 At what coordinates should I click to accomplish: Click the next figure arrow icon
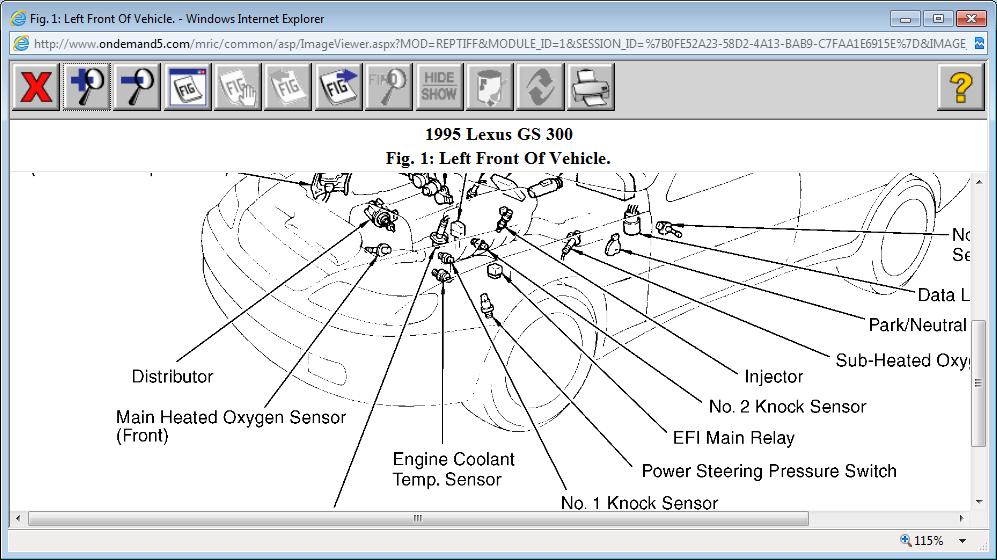(x=338, y=86)
